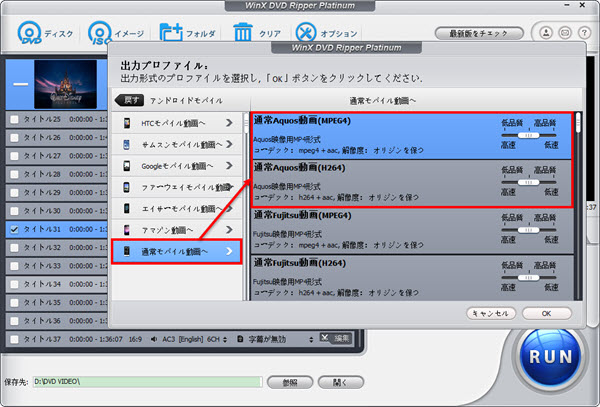The image size is (600, 407).
Task: Adjust quality slider for 通常Fujitsu動画(MPEG4)
Action: [x=528, y=230]
